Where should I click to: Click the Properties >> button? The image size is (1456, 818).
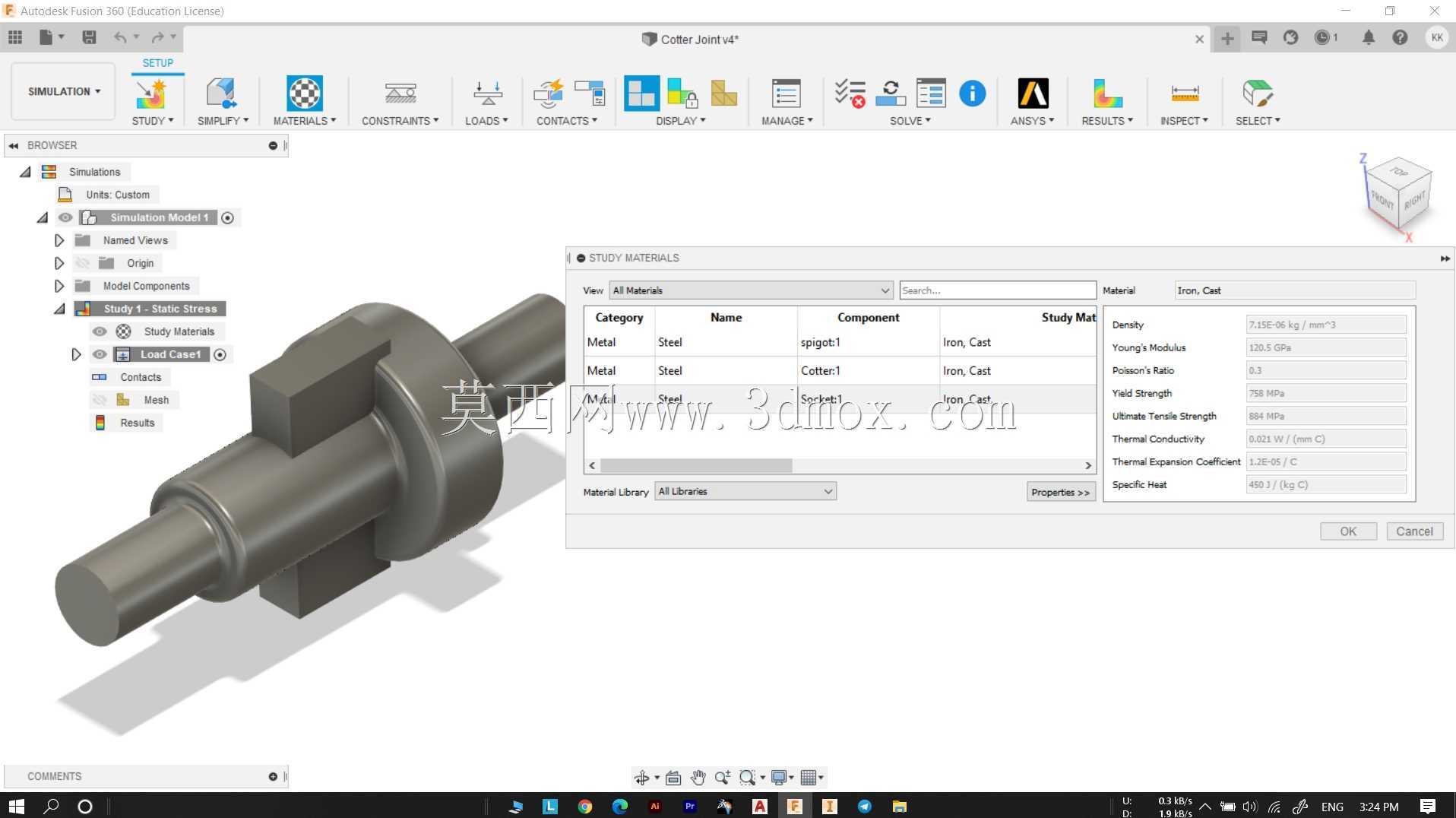pos(1060,492)
